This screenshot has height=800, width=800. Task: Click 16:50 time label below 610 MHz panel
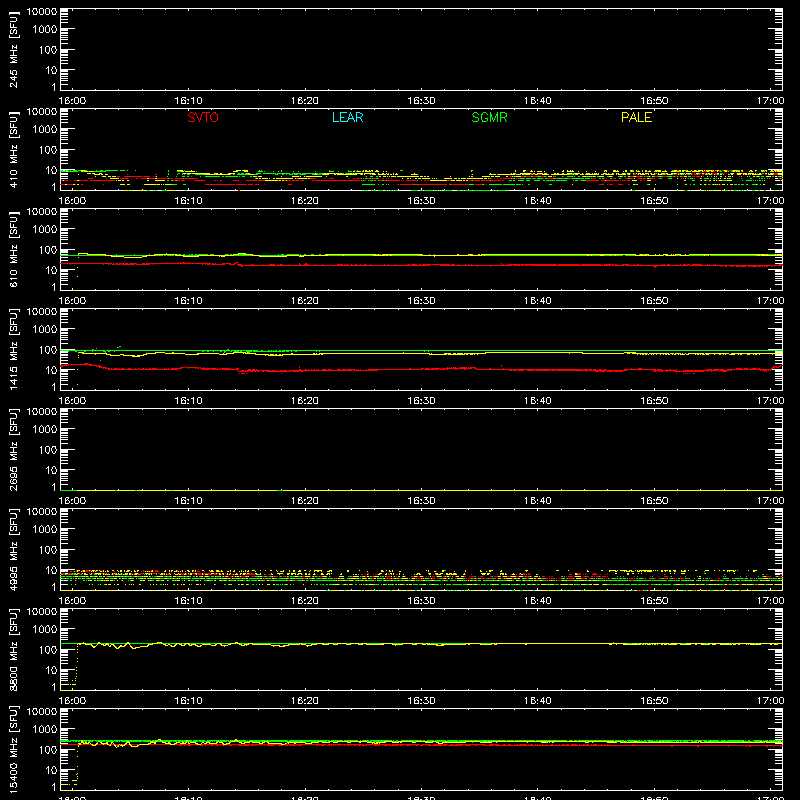coord(654,301)
